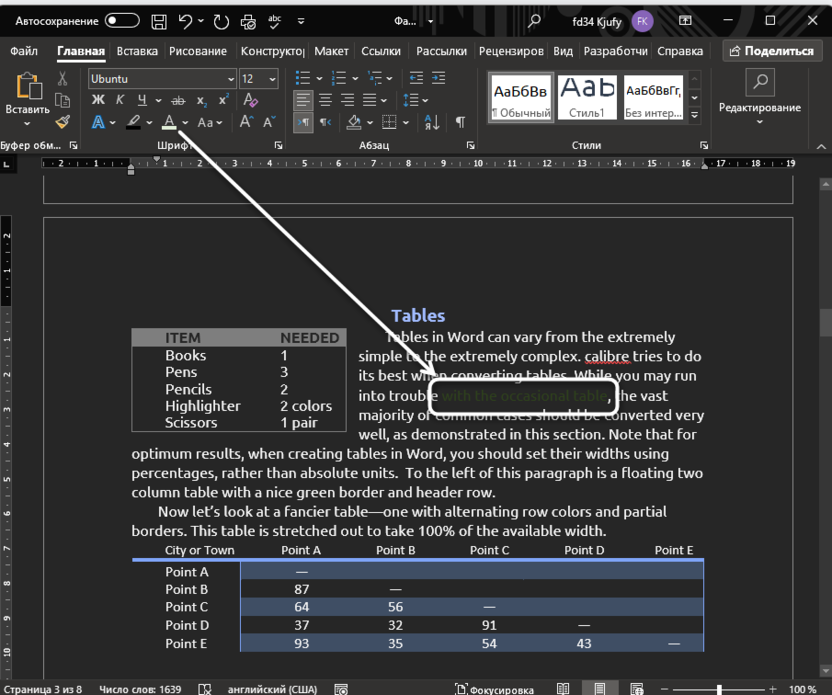The image size is (832, 695).
Task: Select the Стиль1 style from the gallery
Action: 587,97
